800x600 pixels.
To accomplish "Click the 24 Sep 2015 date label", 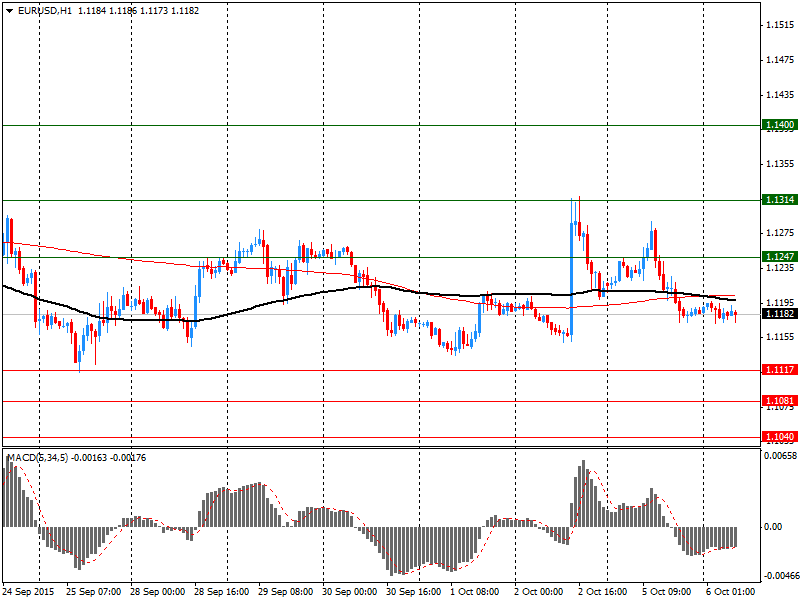I will tap(28, 592).
